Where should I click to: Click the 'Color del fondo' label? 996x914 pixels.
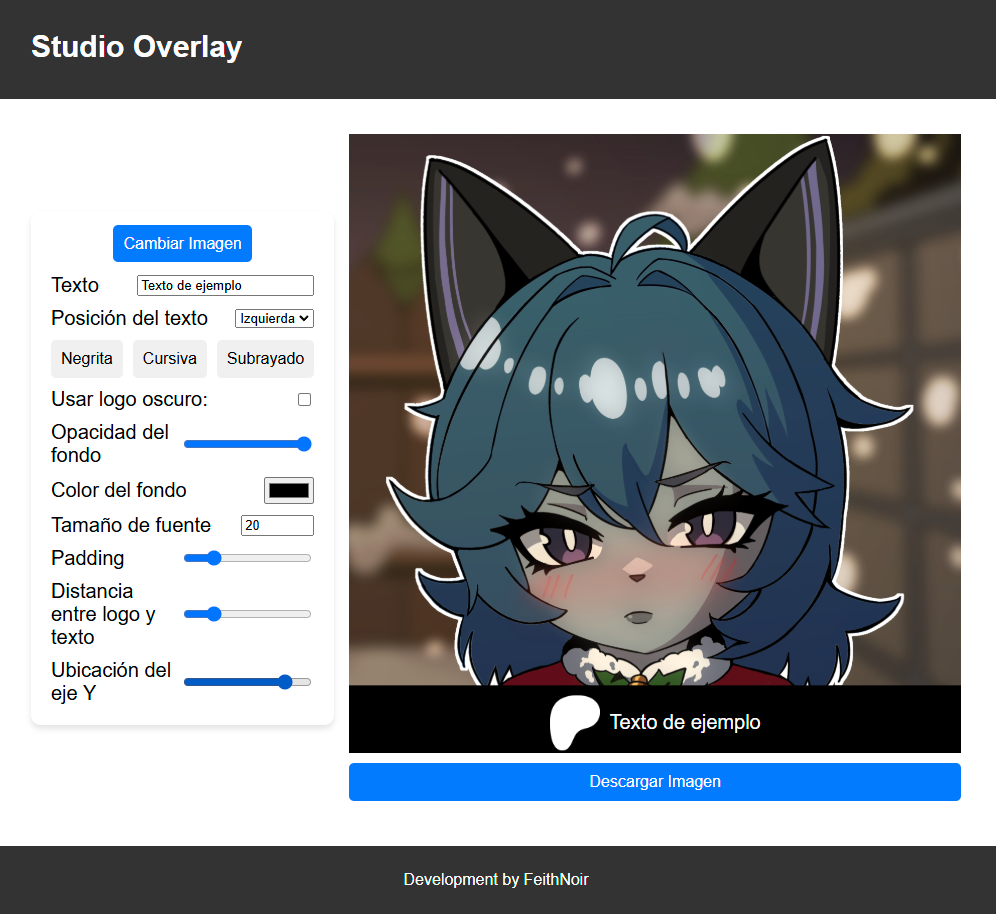[119, 490]
